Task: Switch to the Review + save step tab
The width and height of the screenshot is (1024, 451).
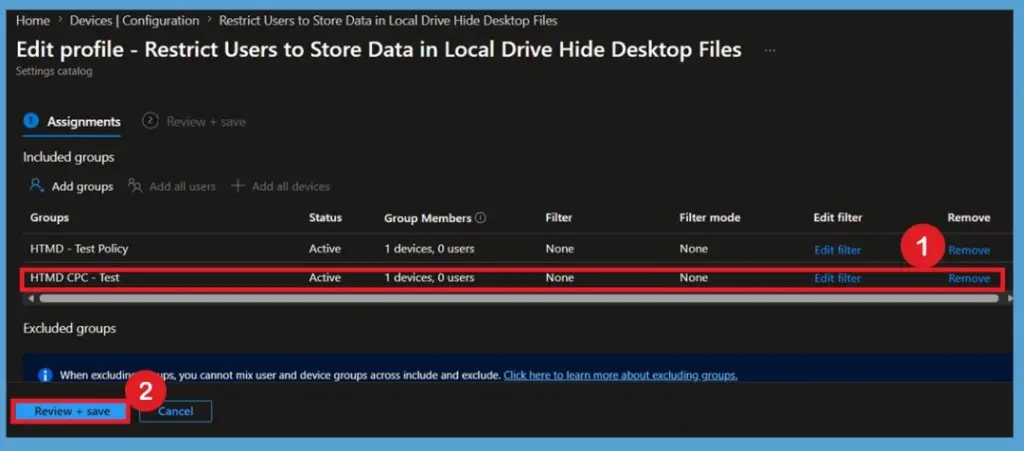Action: [195, 122]
